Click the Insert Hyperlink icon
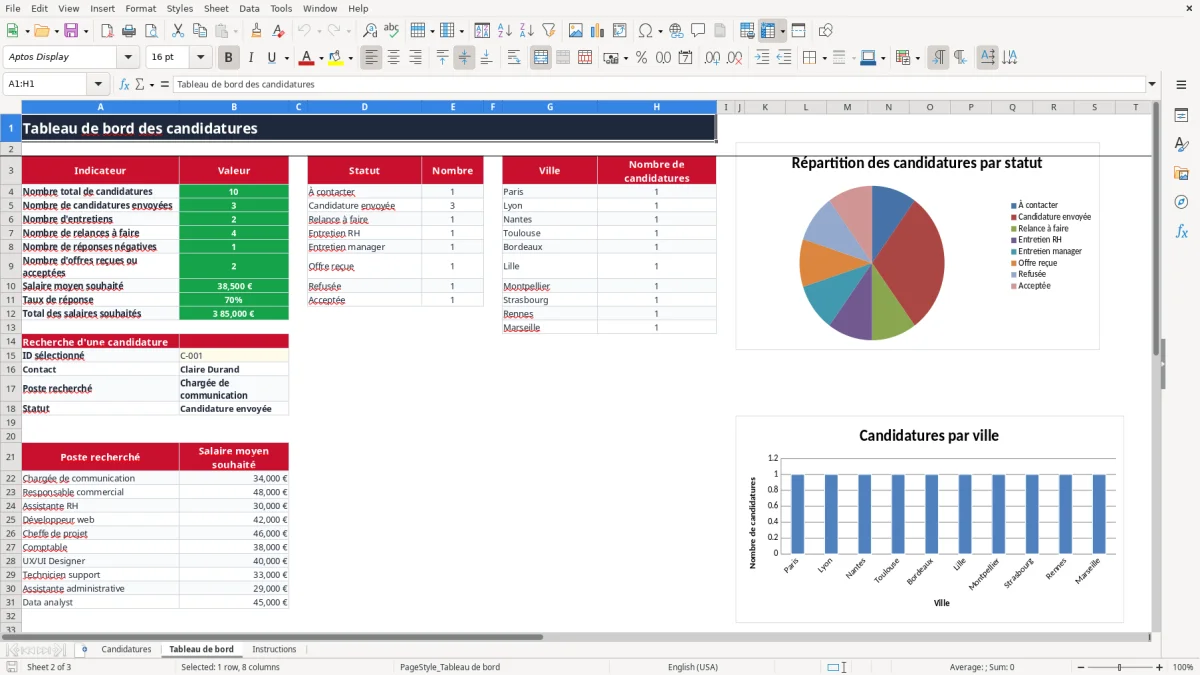 click(676, 31)
